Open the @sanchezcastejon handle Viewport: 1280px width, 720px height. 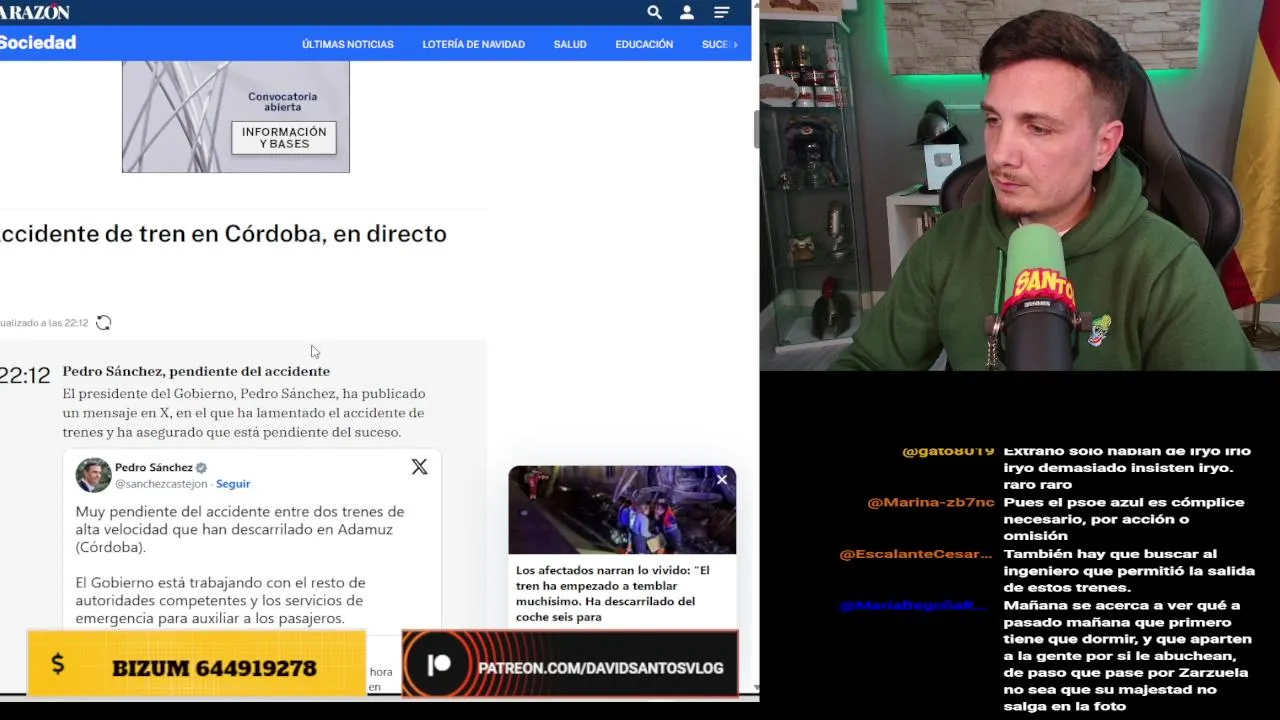[161, 484]
